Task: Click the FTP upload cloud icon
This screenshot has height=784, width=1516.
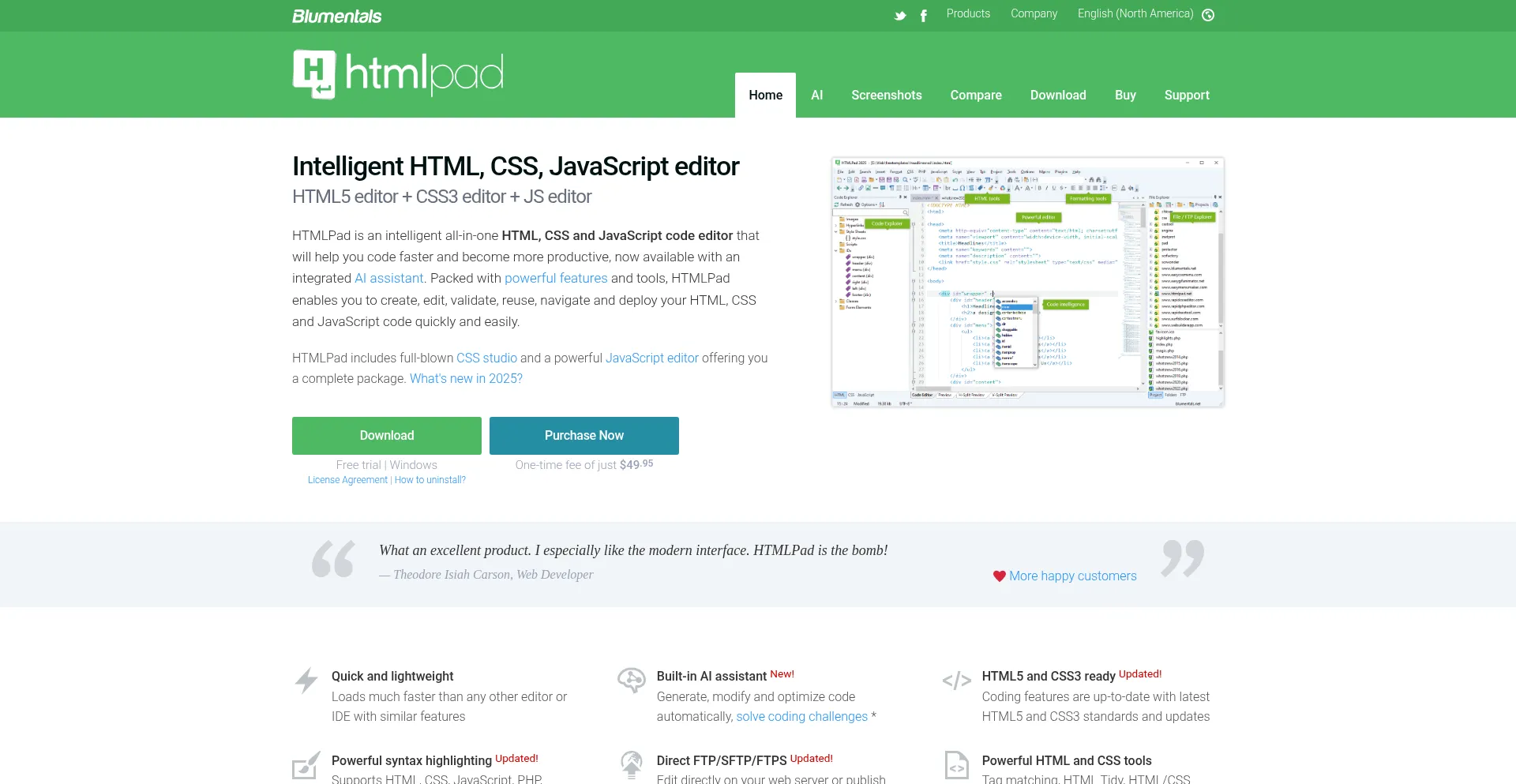Action: pos(632,765)
